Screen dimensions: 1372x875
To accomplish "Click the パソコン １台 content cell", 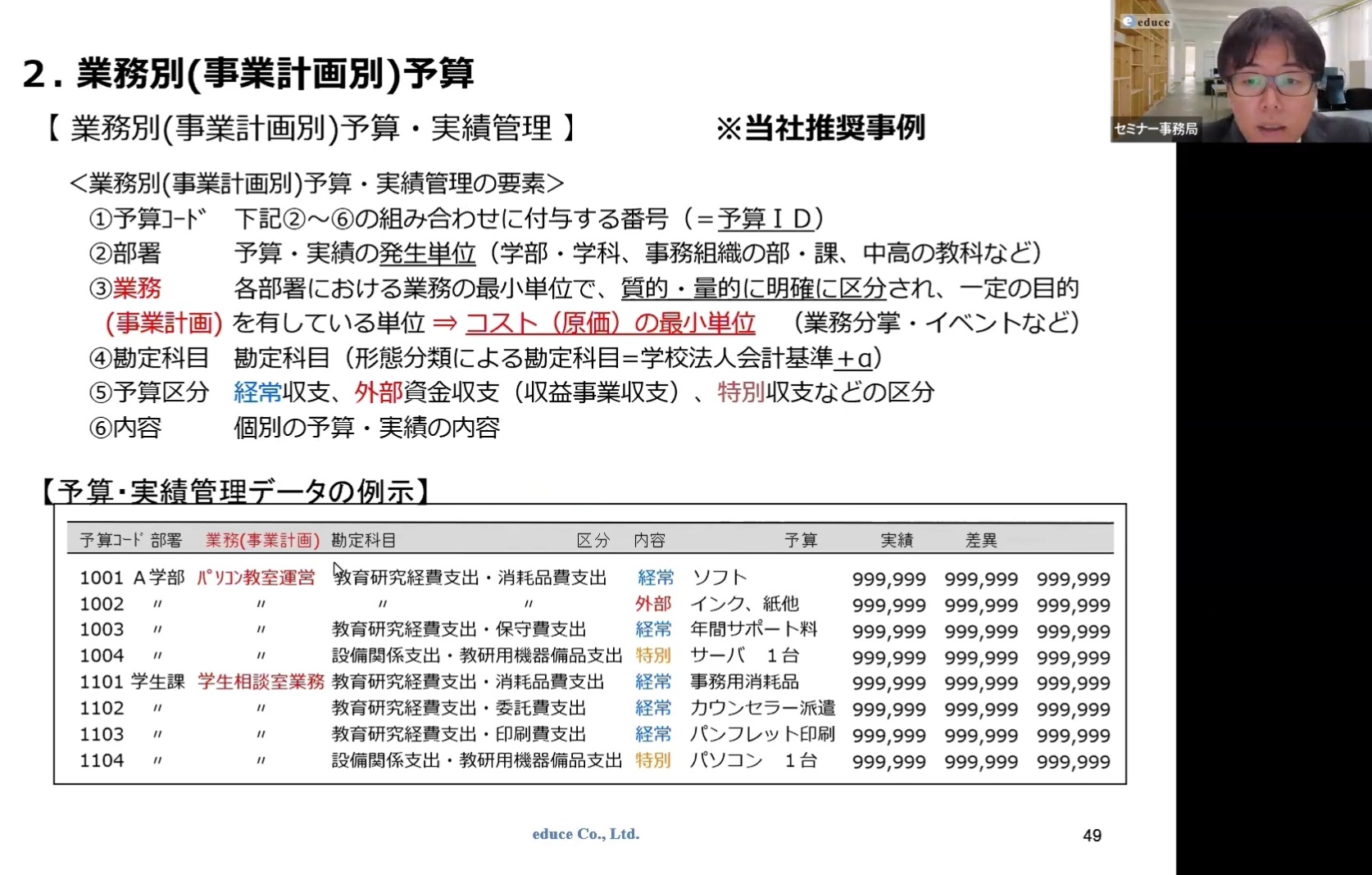I will click(753, 760).
